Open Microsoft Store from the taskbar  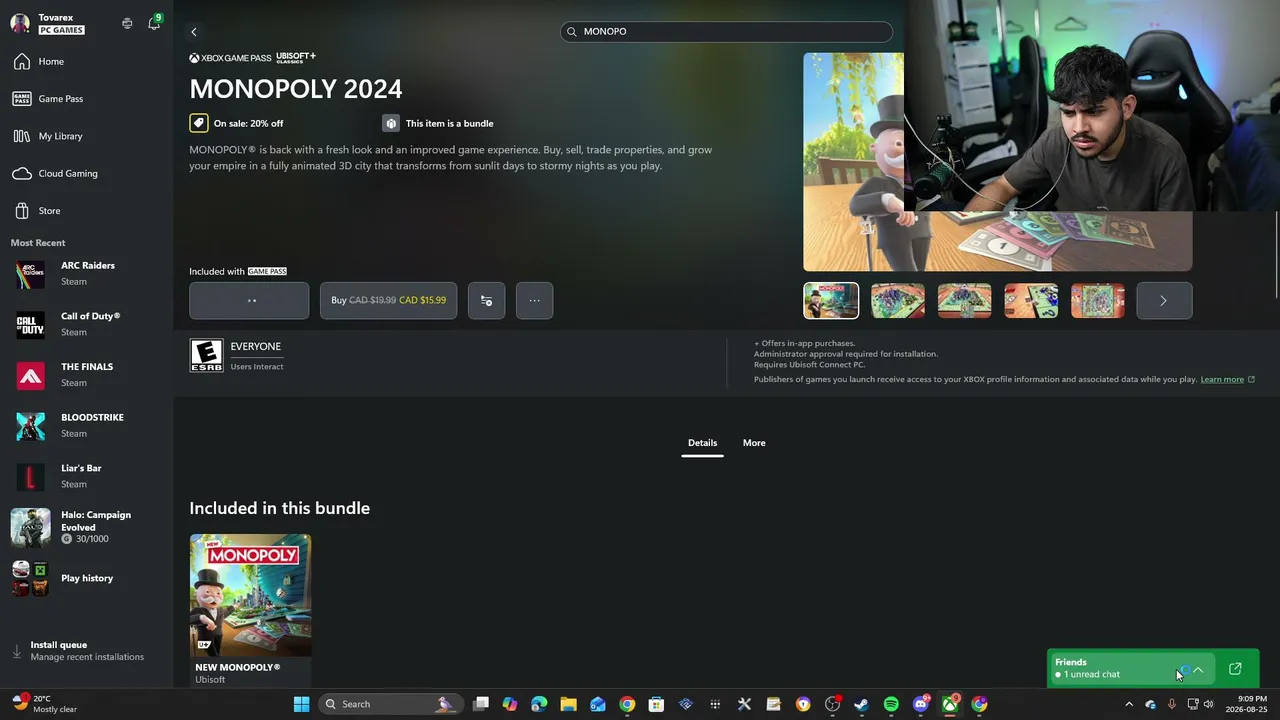pyautogui.click(x=656, y=704)
